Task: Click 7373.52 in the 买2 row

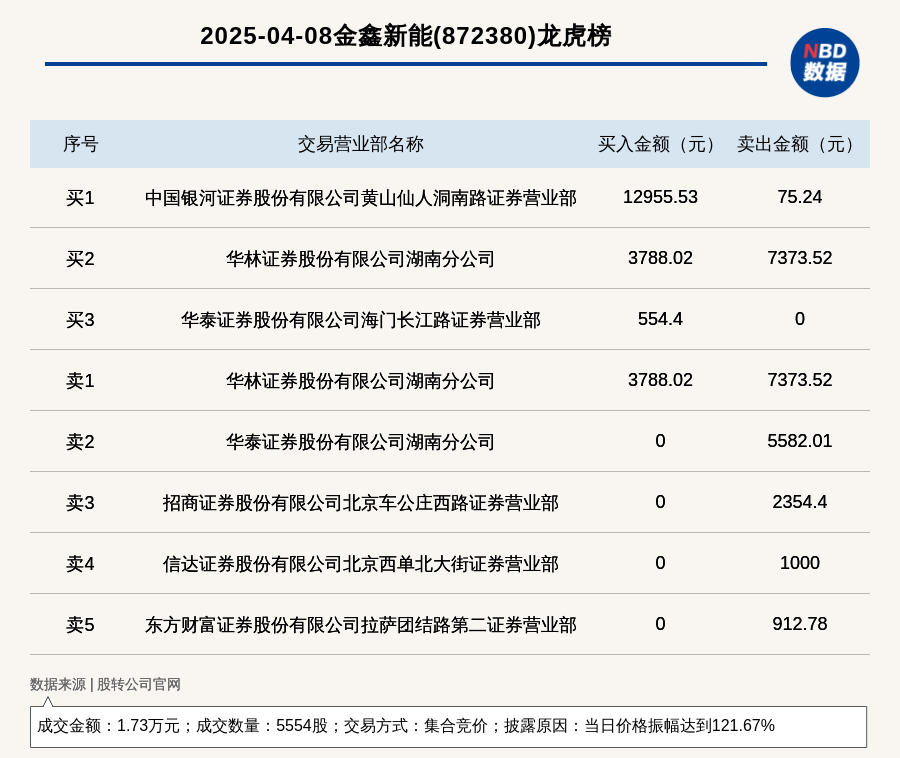Action: click(x=800, y=258)
